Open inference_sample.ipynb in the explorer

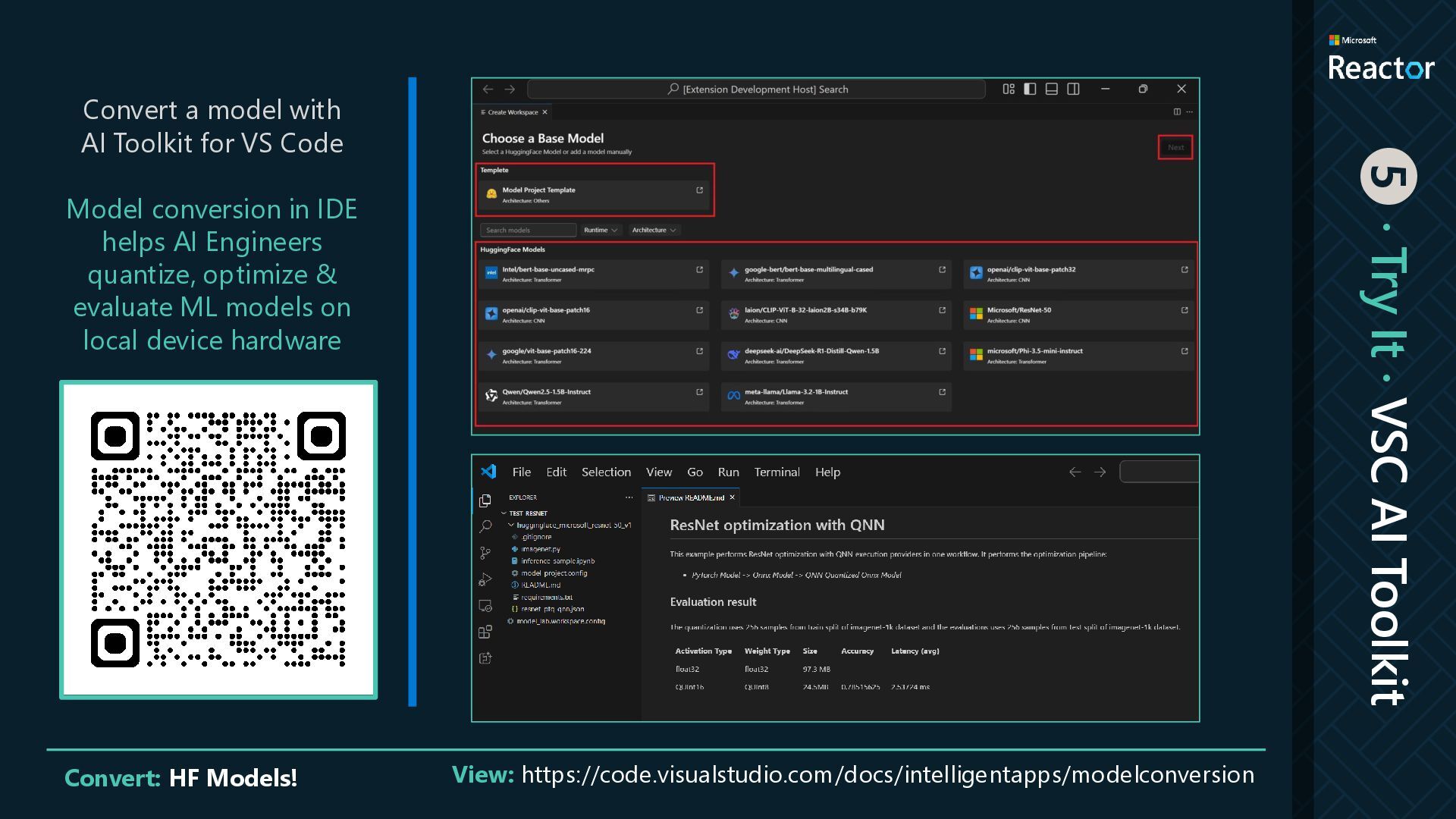[x=557, y=561]
